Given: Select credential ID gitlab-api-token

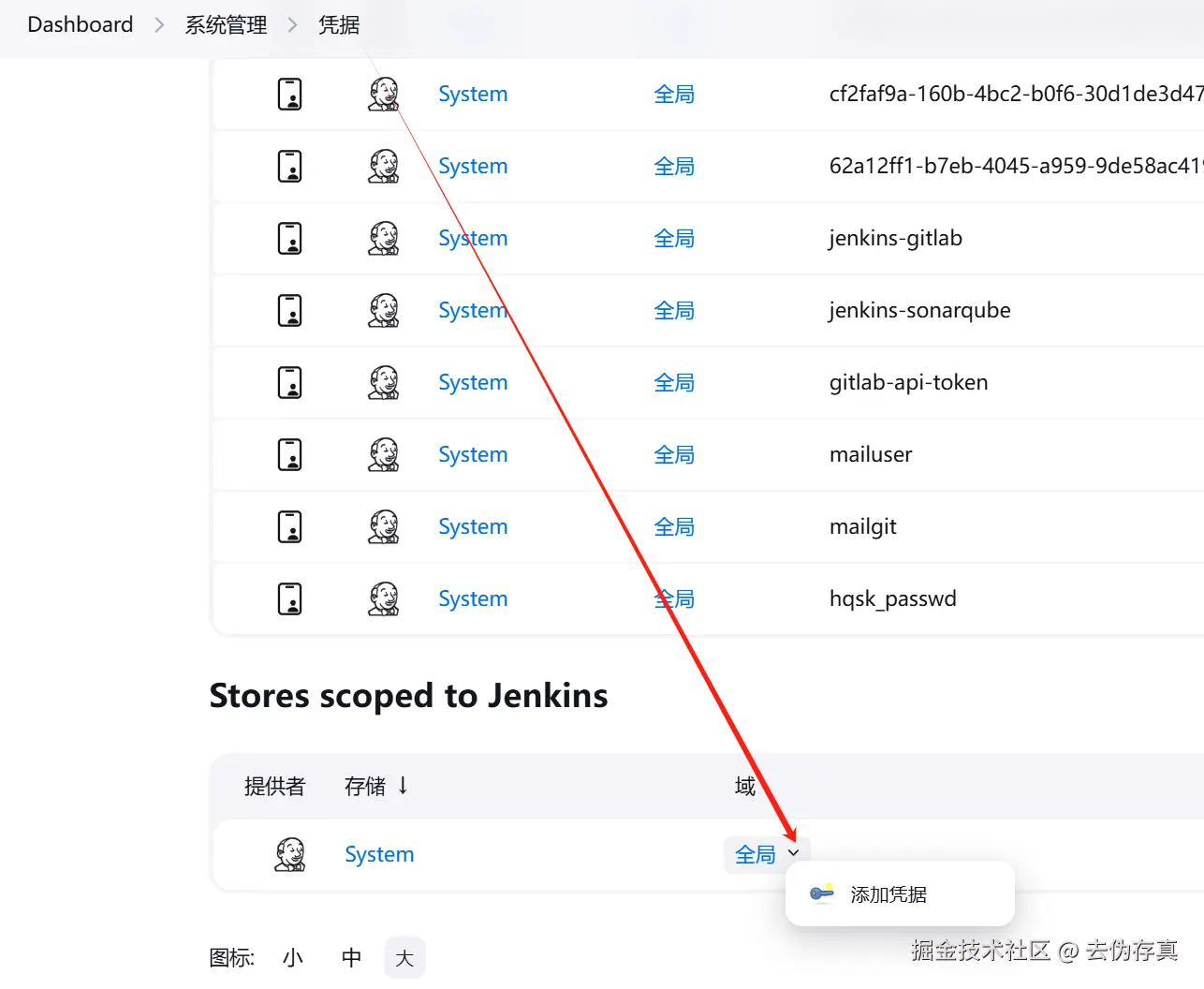Looking at the screenshot, I should [909, 383].
